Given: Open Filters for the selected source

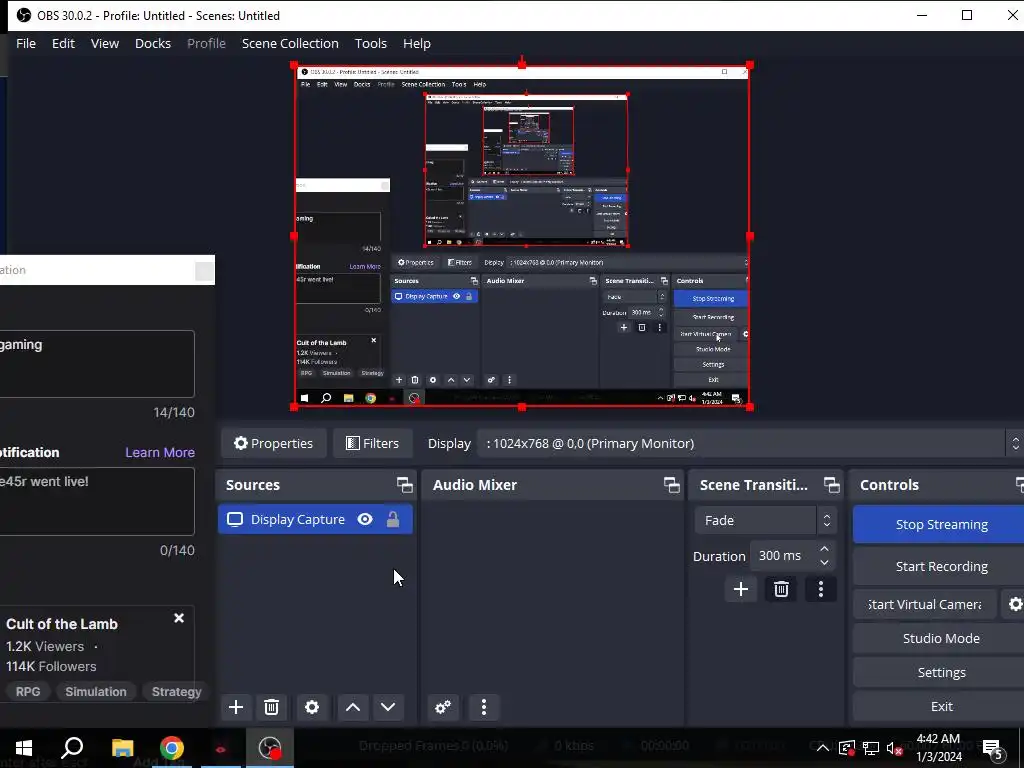Looking at the screenshot, I should pos(372,443).
